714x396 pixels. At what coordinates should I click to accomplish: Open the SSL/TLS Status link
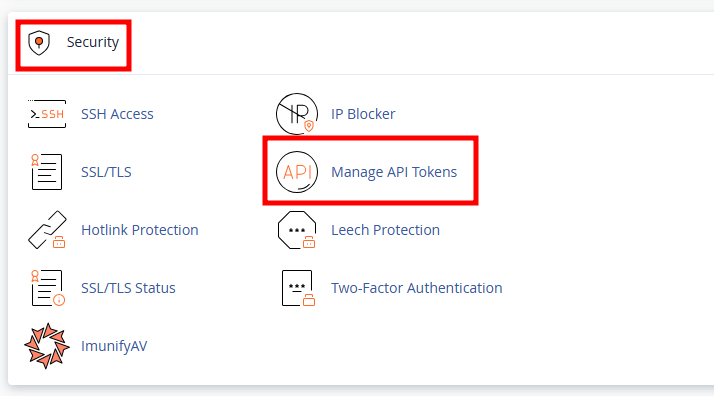128,288
